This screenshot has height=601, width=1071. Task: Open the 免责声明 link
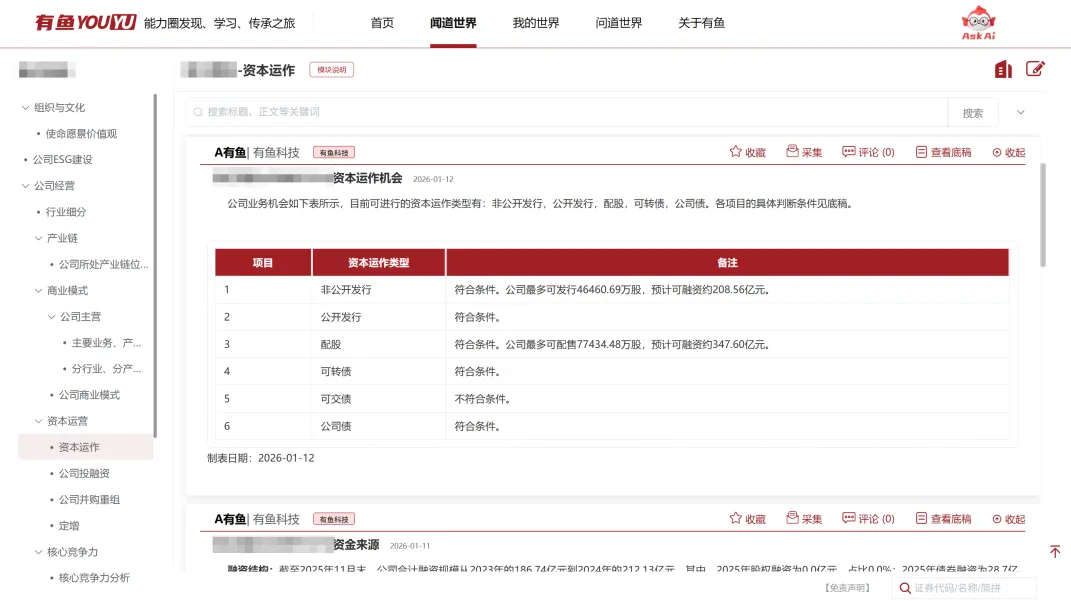pos(847,588)
